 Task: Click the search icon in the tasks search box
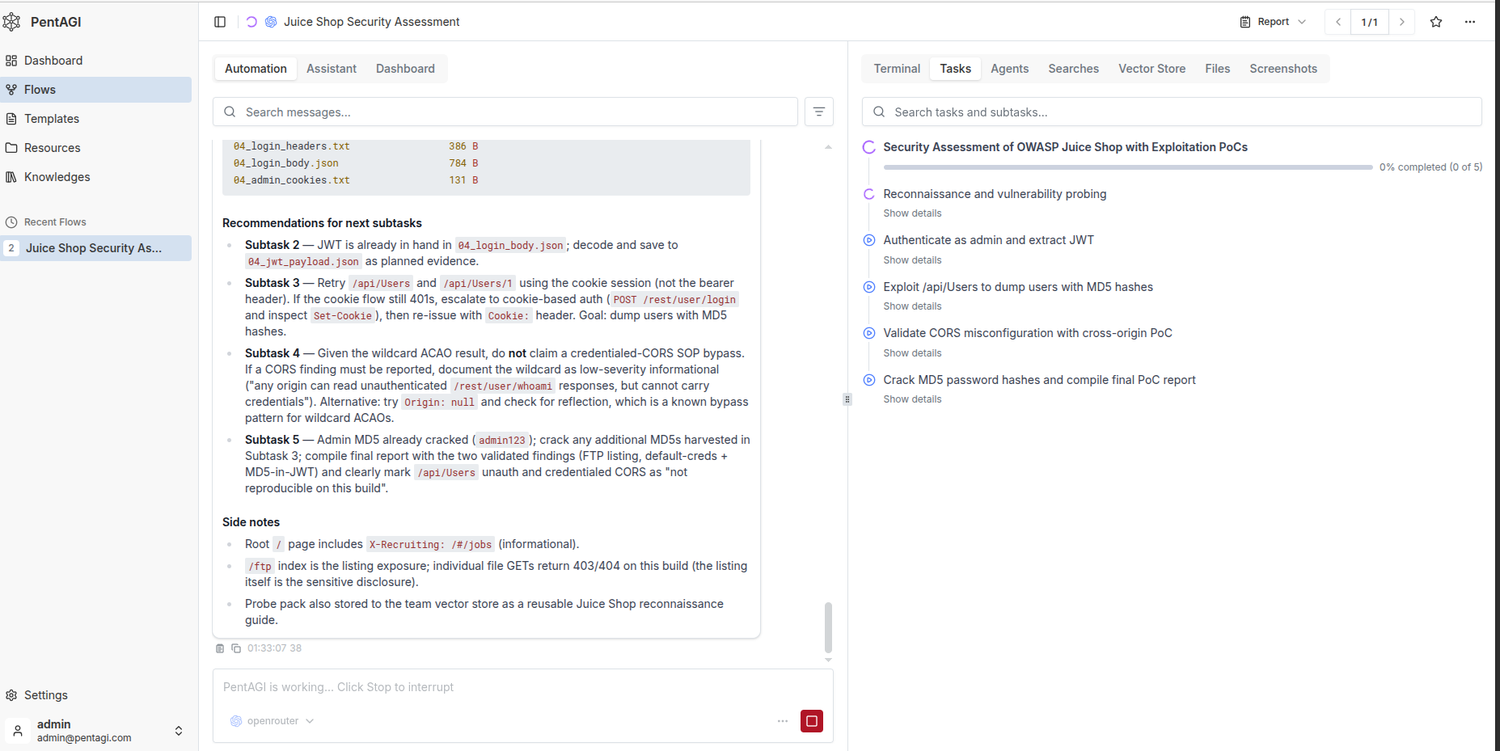(879, 112)
